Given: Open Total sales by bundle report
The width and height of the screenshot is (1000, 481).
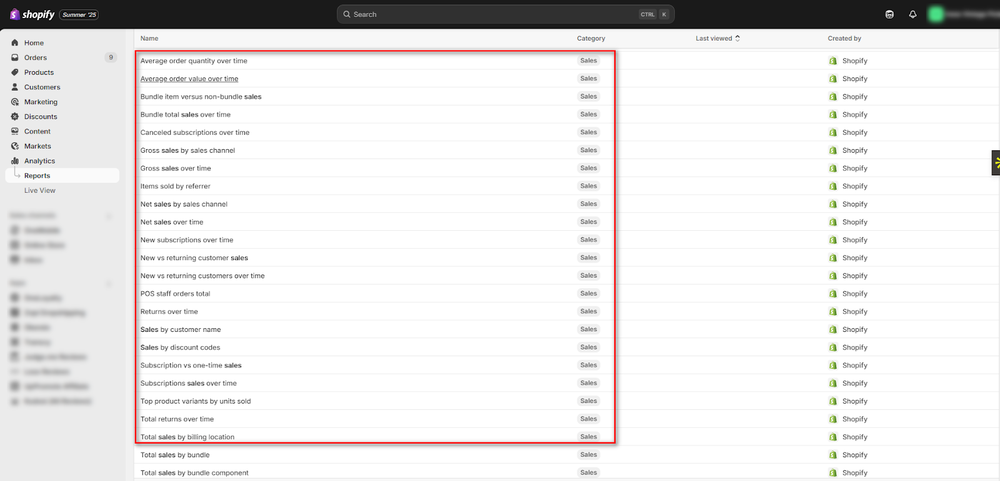Looking at the screenshot, I should point(175,455).
